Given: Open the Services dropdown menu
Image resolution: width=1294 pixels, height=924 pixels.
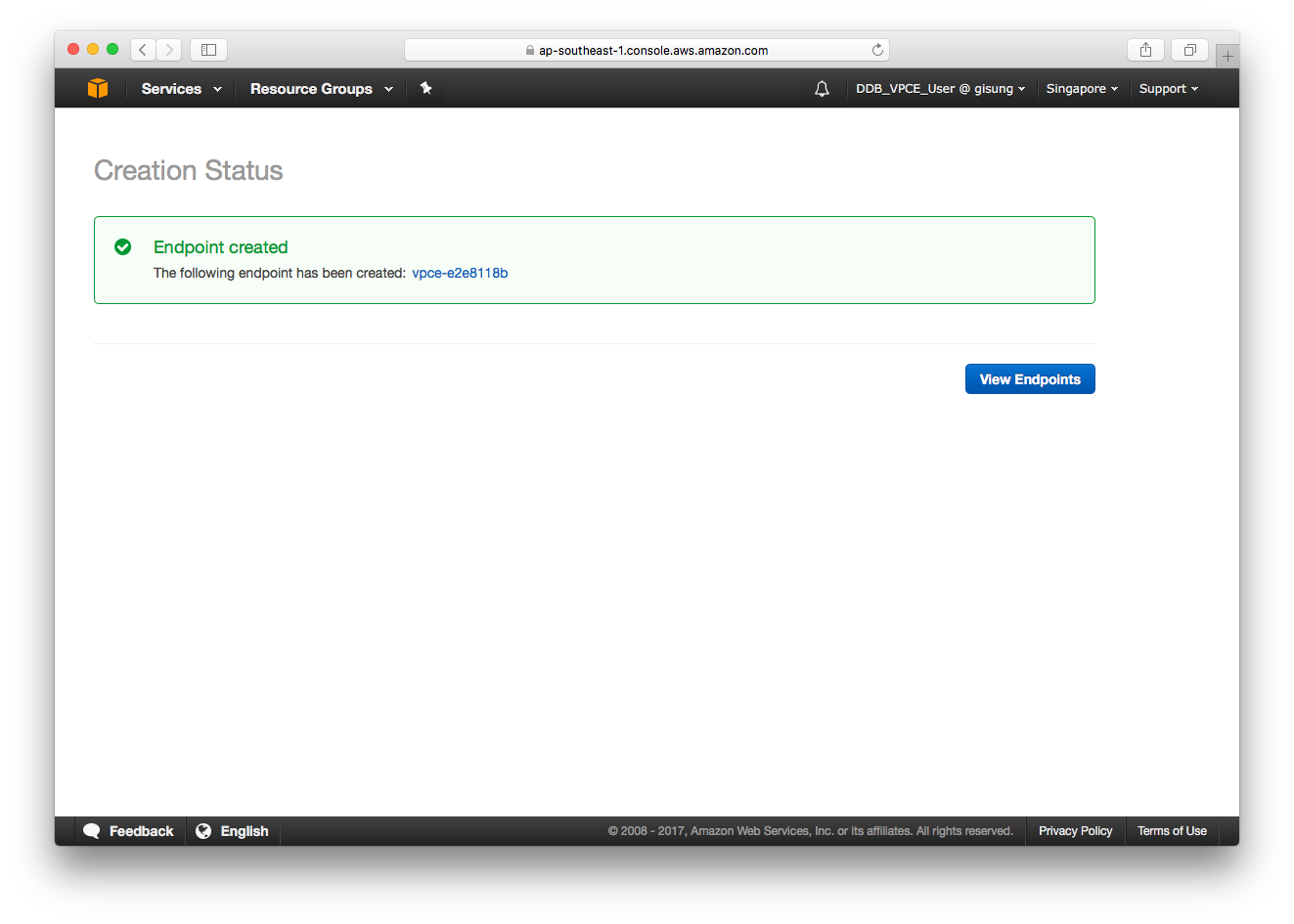Looking at the screenshot, I should click(x=181, y=88).
